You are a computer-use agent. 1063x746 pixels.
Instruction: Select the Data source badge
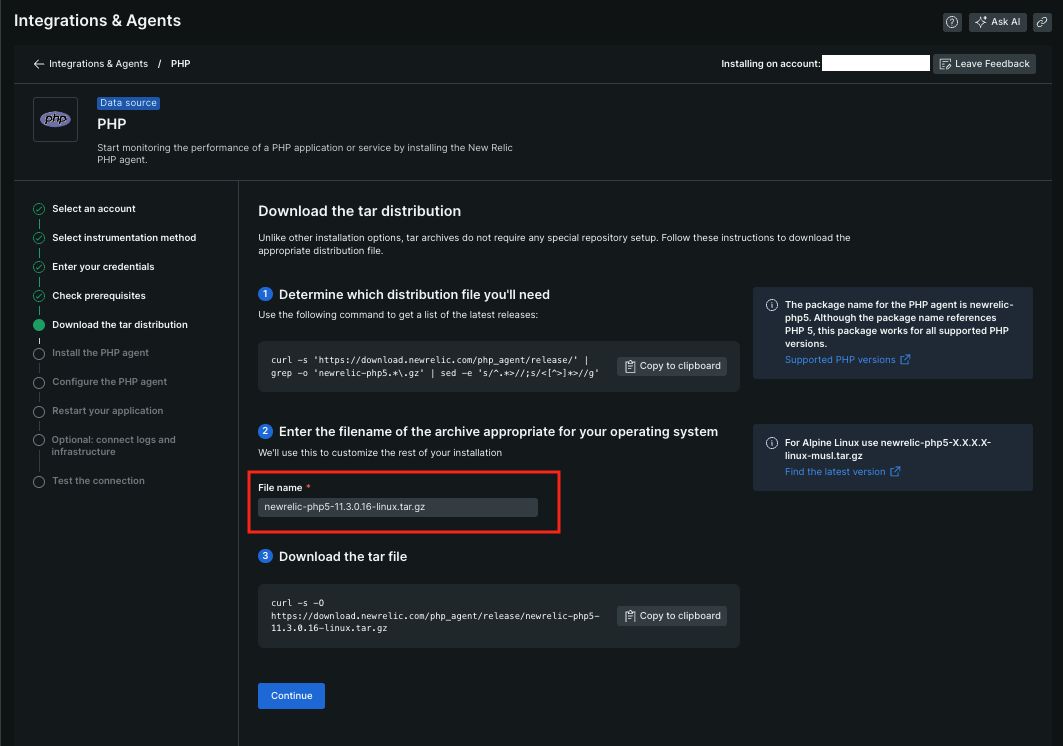(128, 103)
